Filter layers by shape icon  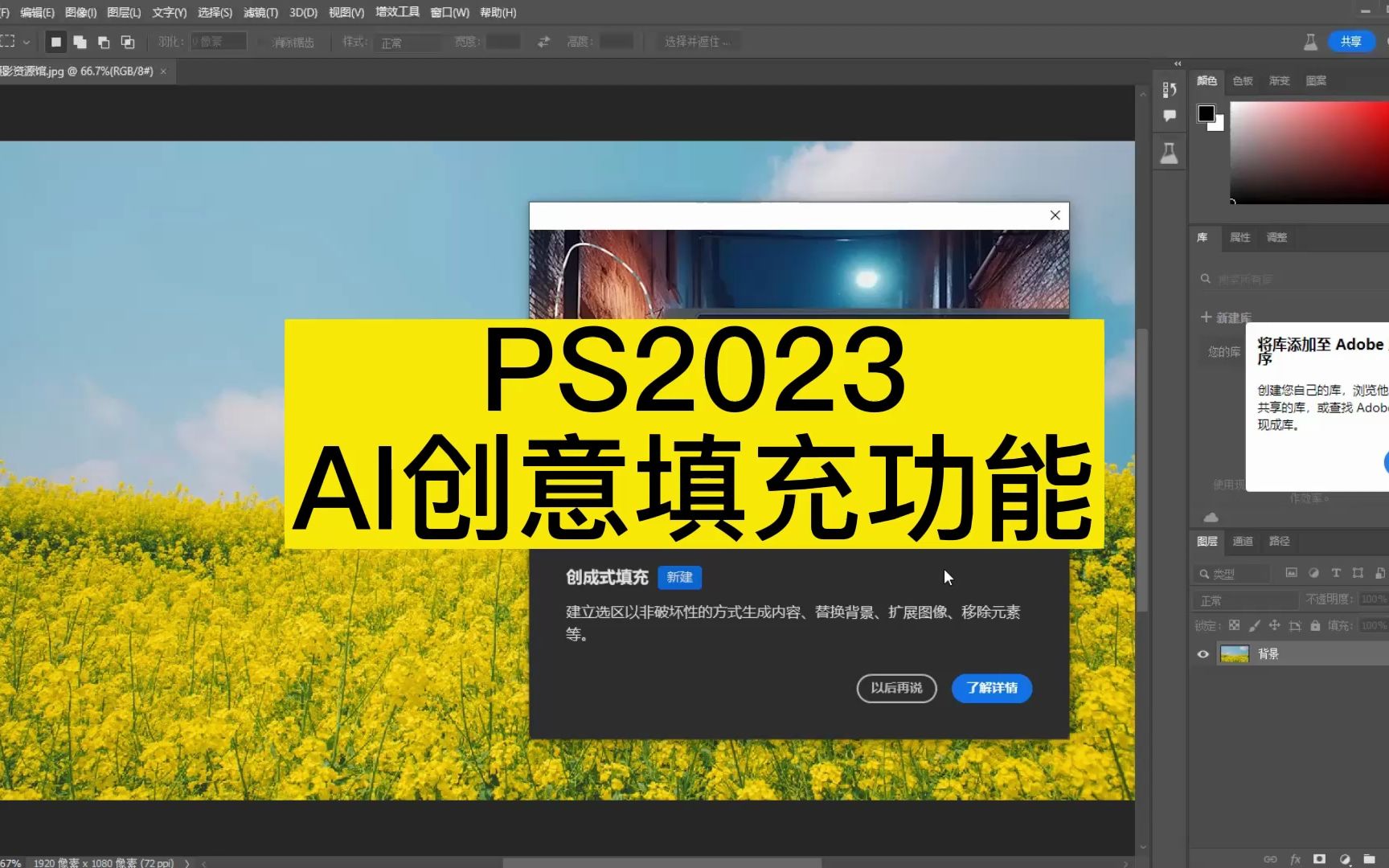pos(1358,573)
